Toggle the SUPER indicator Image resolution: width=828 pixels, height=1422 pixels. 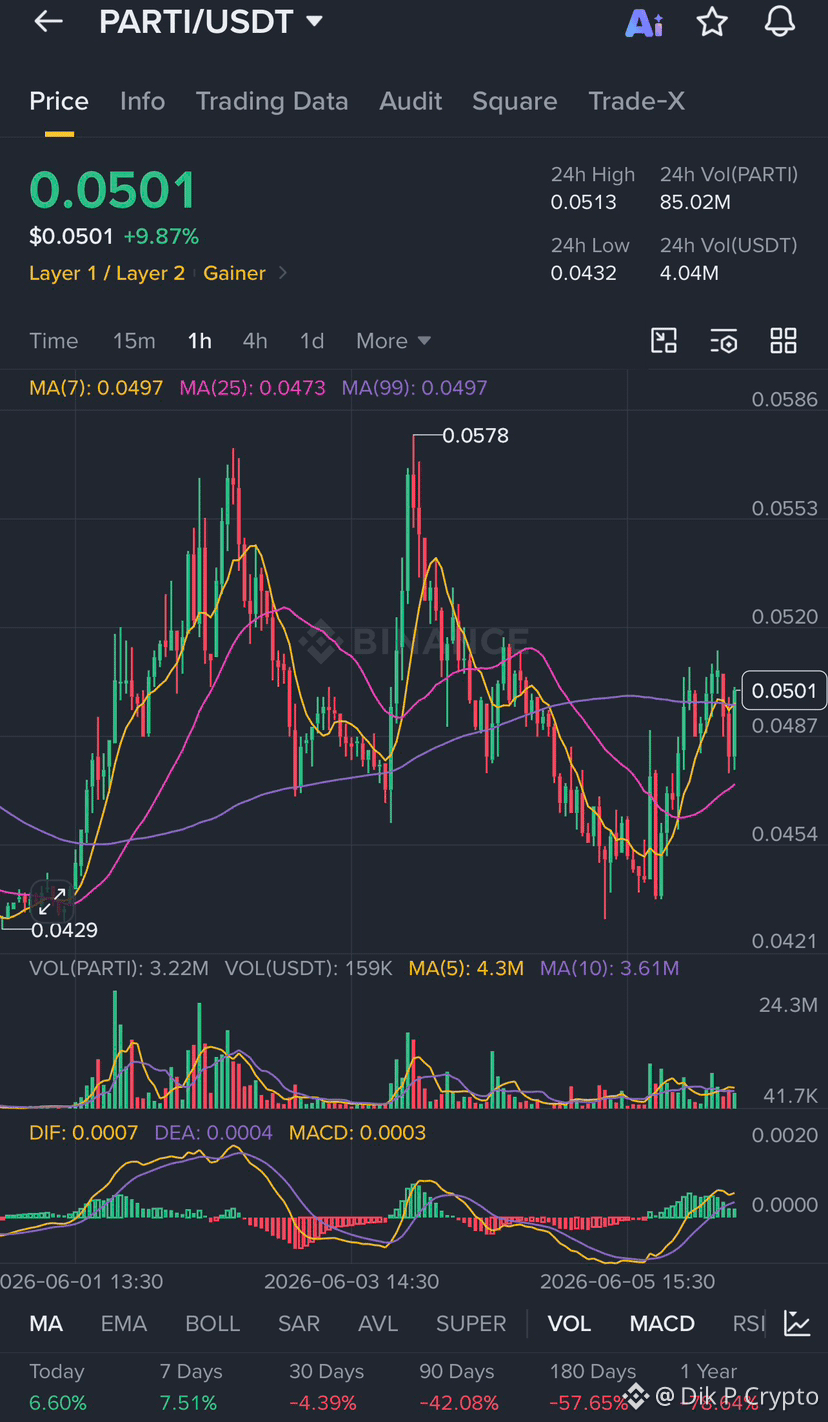pos(471,1323)
